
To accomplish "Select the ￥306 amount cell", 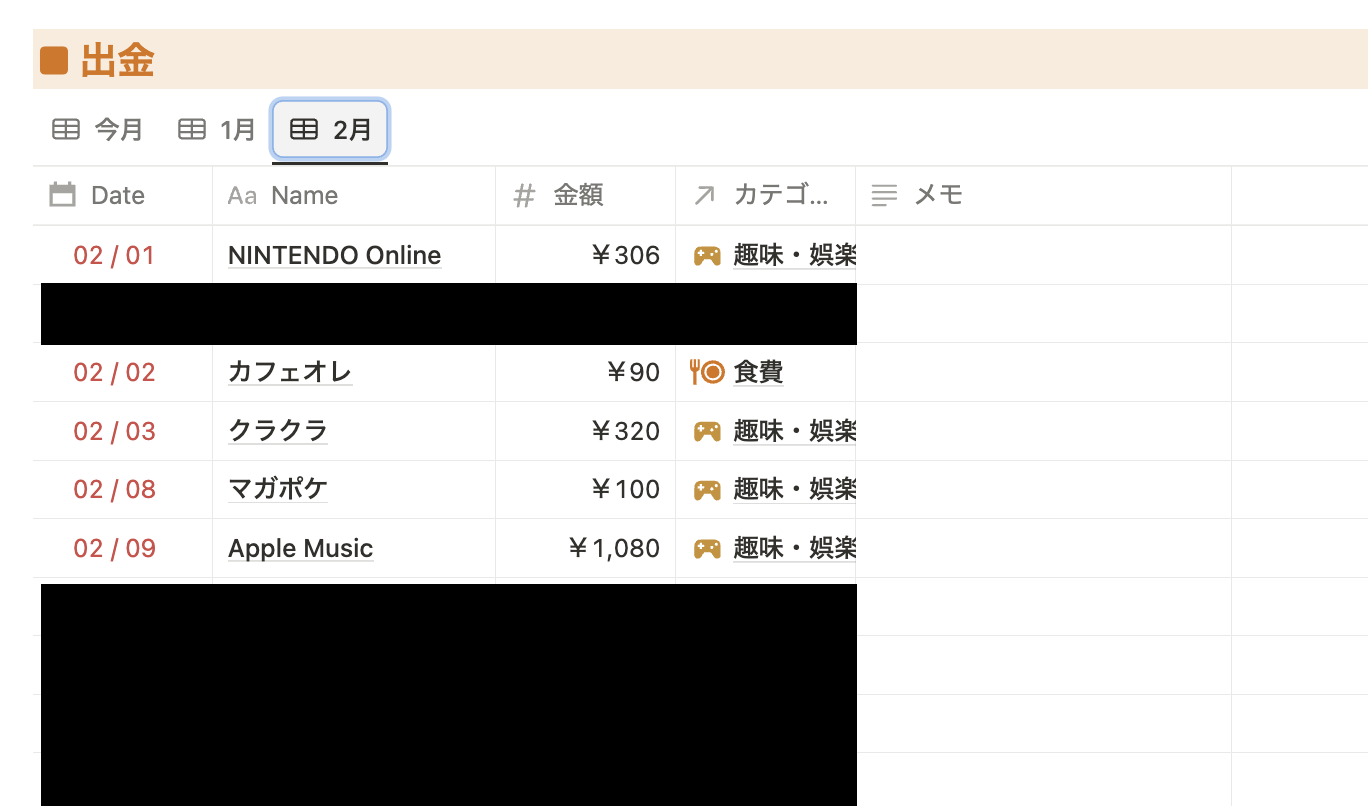I will click(x=585, y=255).
